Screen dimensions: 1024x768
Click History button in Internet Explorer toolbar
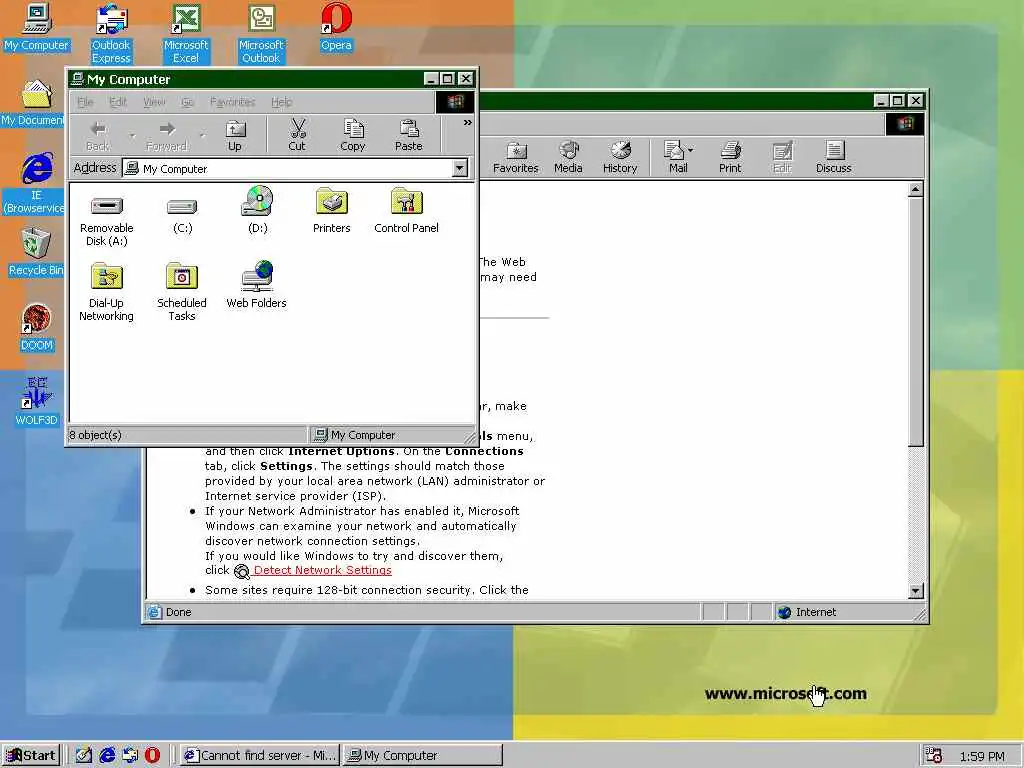tap(620, 158)
